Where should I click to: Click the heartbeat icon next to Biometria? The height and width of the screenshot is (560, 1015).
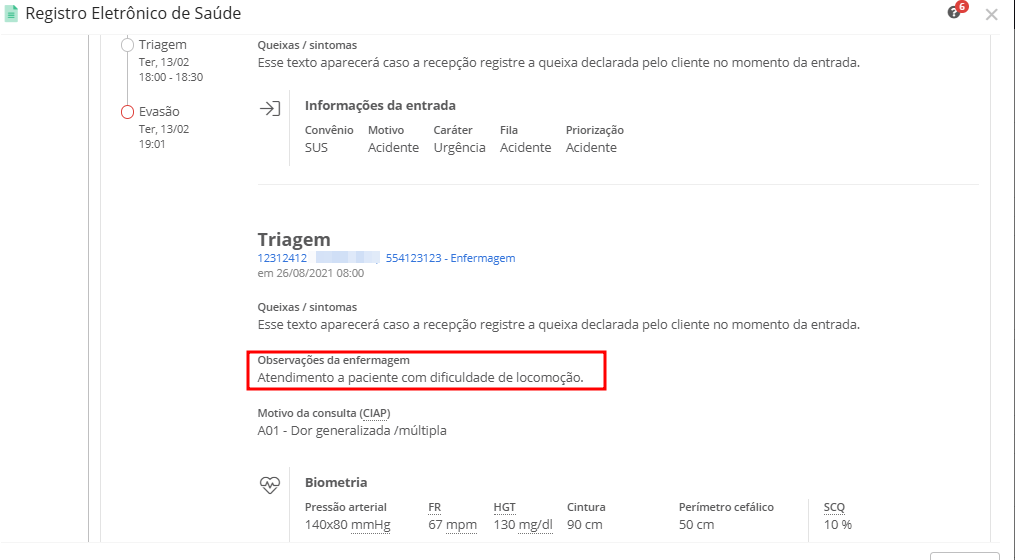270,485
